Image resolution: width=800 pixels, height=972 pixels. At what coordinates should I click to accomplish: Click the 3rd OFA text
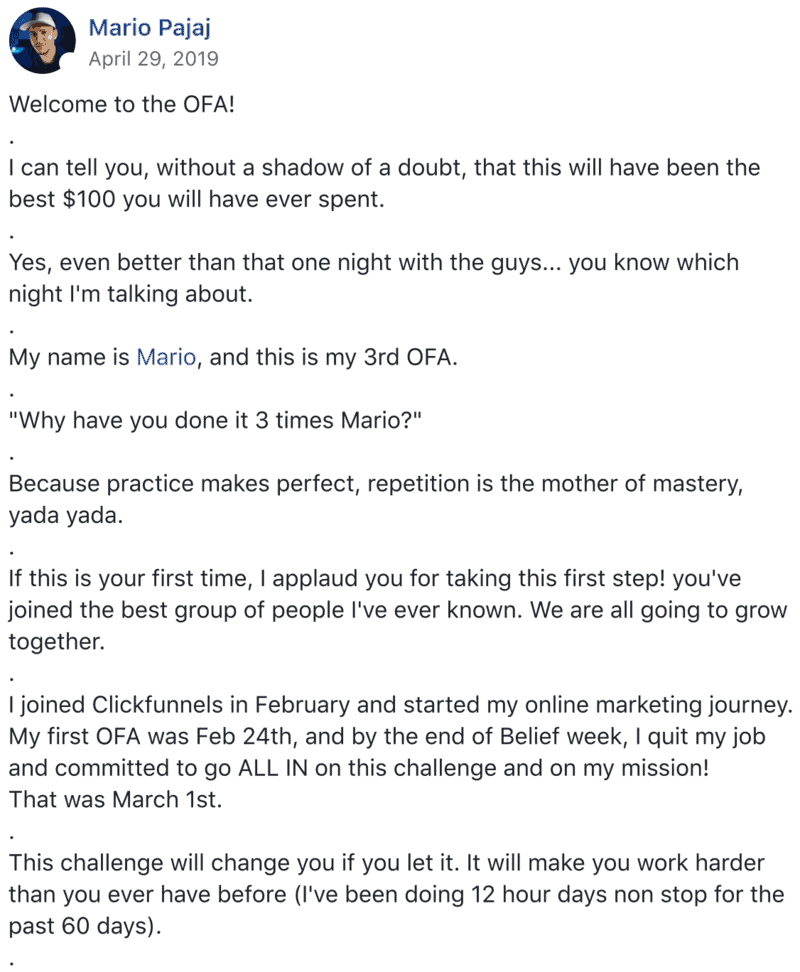point(408,358)
